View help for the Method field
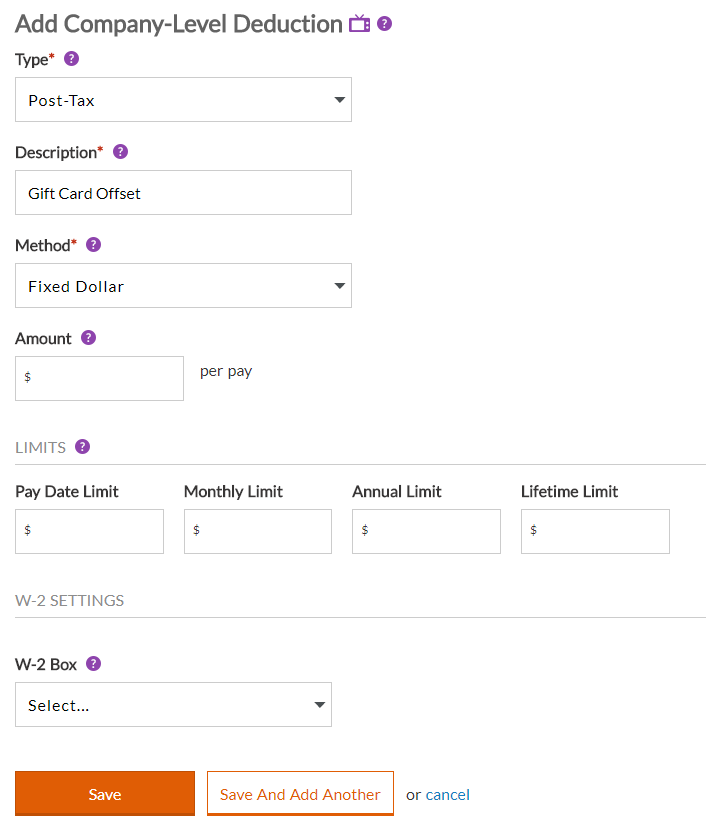Image resolution: width=706 pixels, height=836 pixels. pyautogui.click(x=93, y=245)
